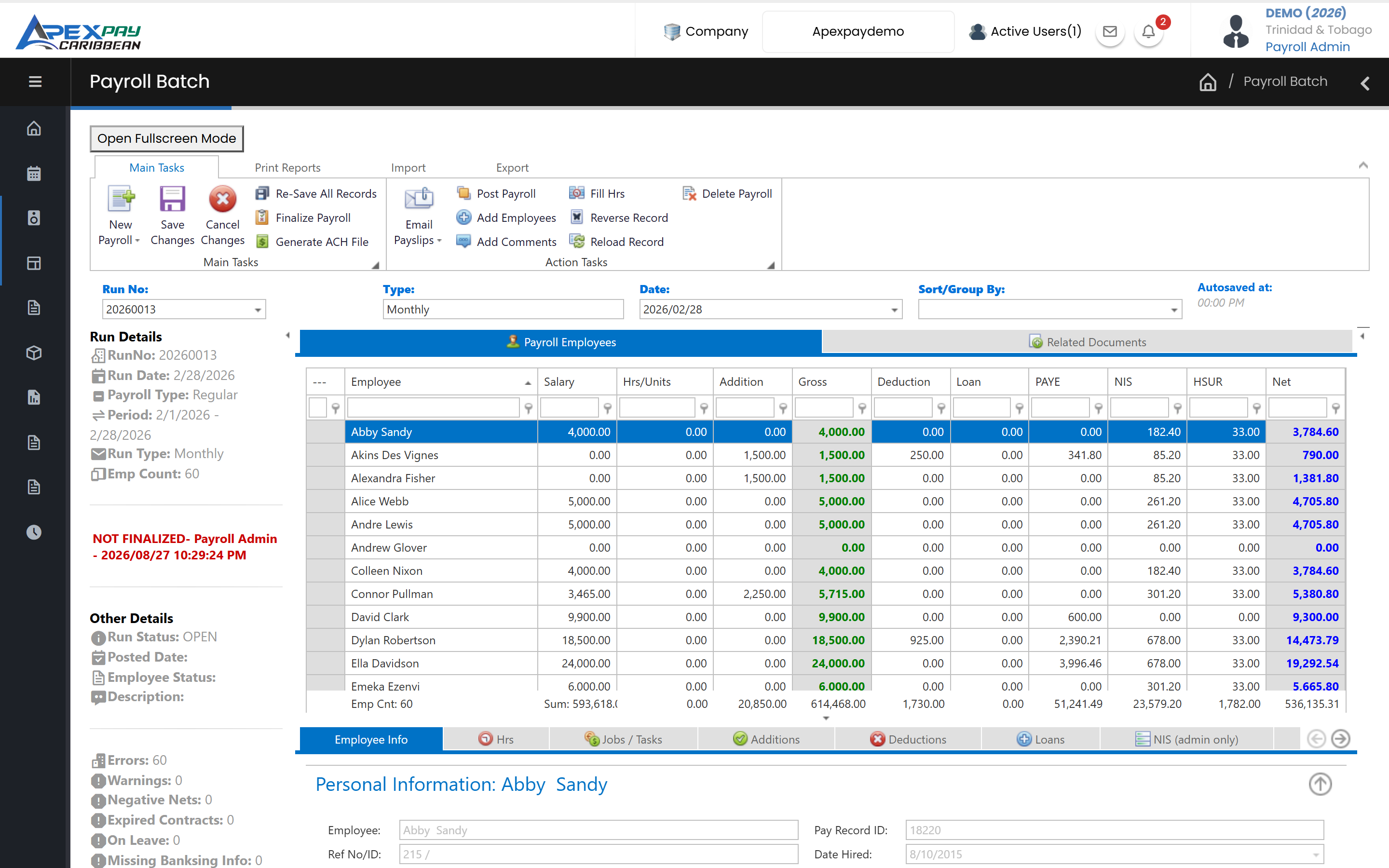Open the NIS (admin only) tab
The width and height of the screenshot is (1389, 868).
pos(1186,739)
